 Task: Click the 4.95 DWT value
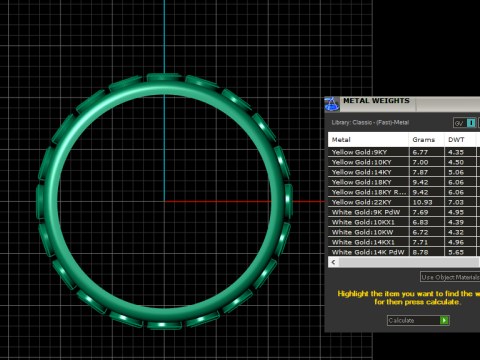(456, 212)
